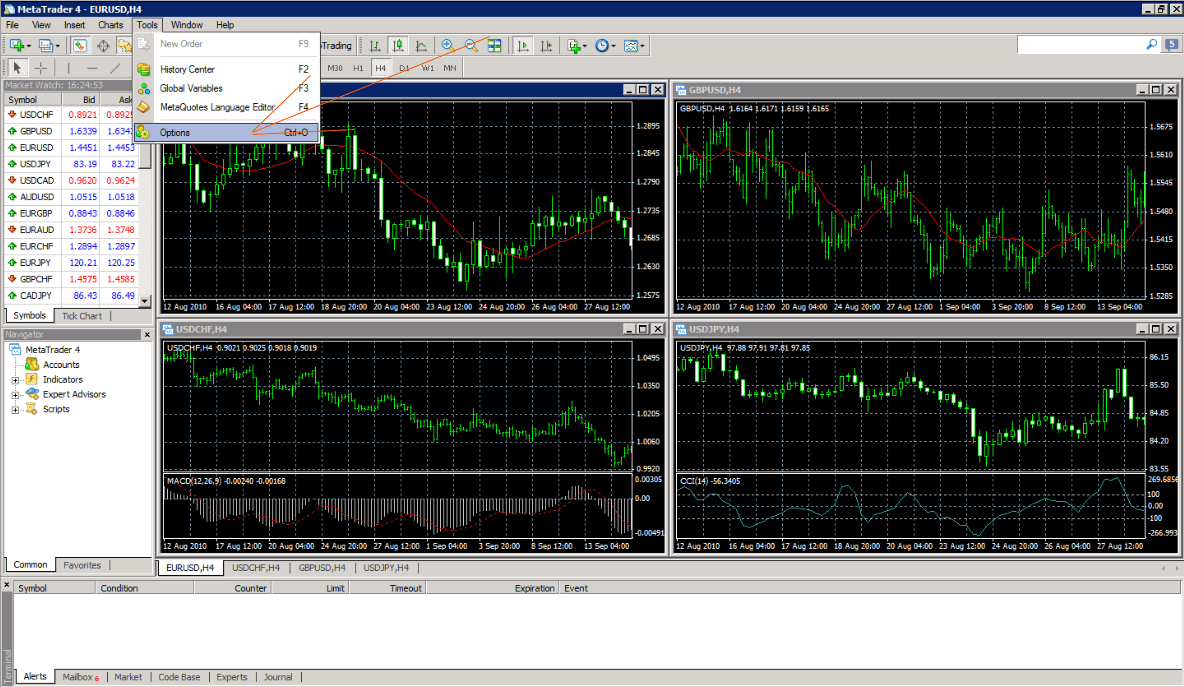
Task: Click the Zoom In magnifier icon
Action: tap(448, 46)
